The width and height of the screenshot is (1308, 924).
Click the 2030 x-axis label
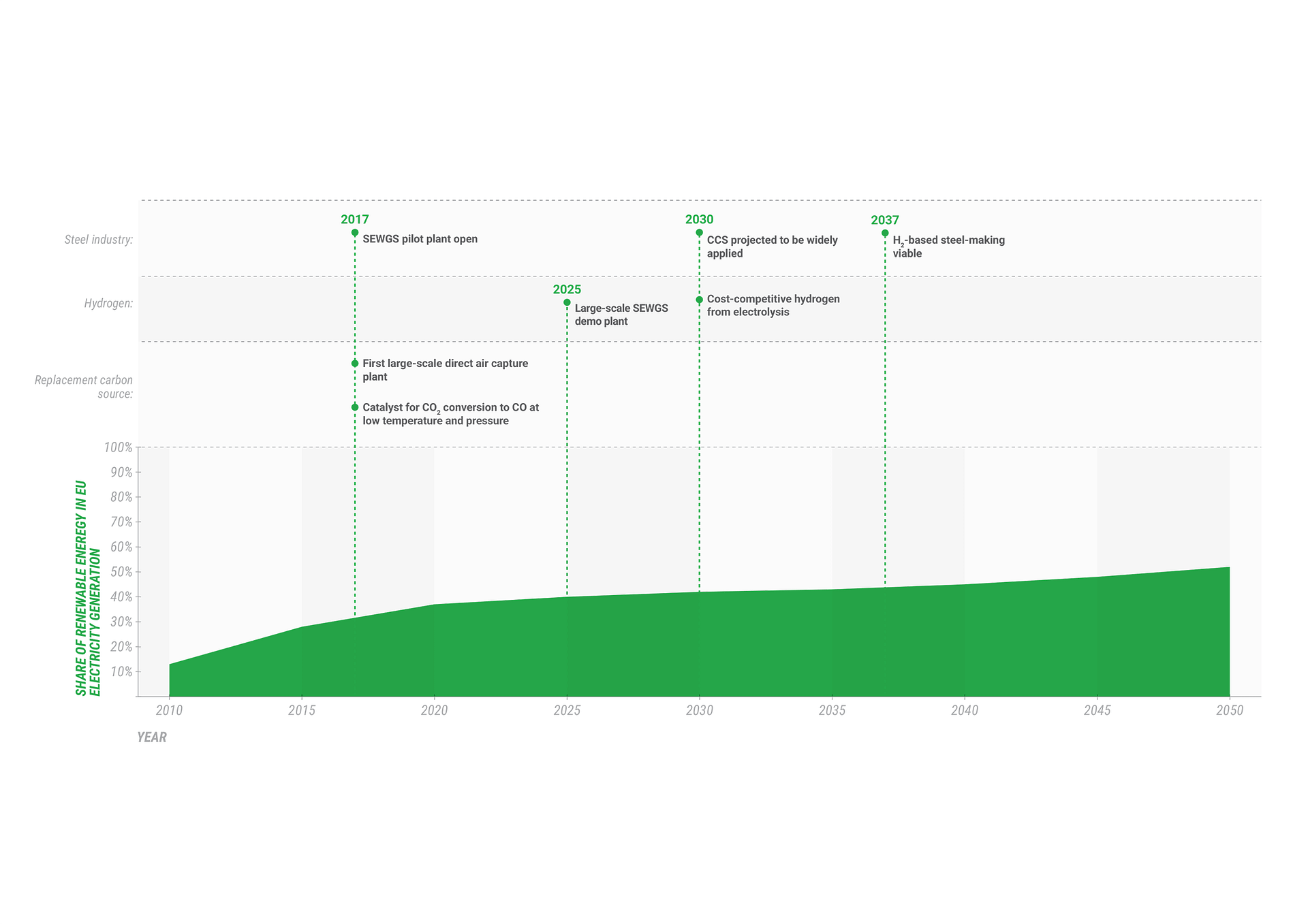click(699, 710)
